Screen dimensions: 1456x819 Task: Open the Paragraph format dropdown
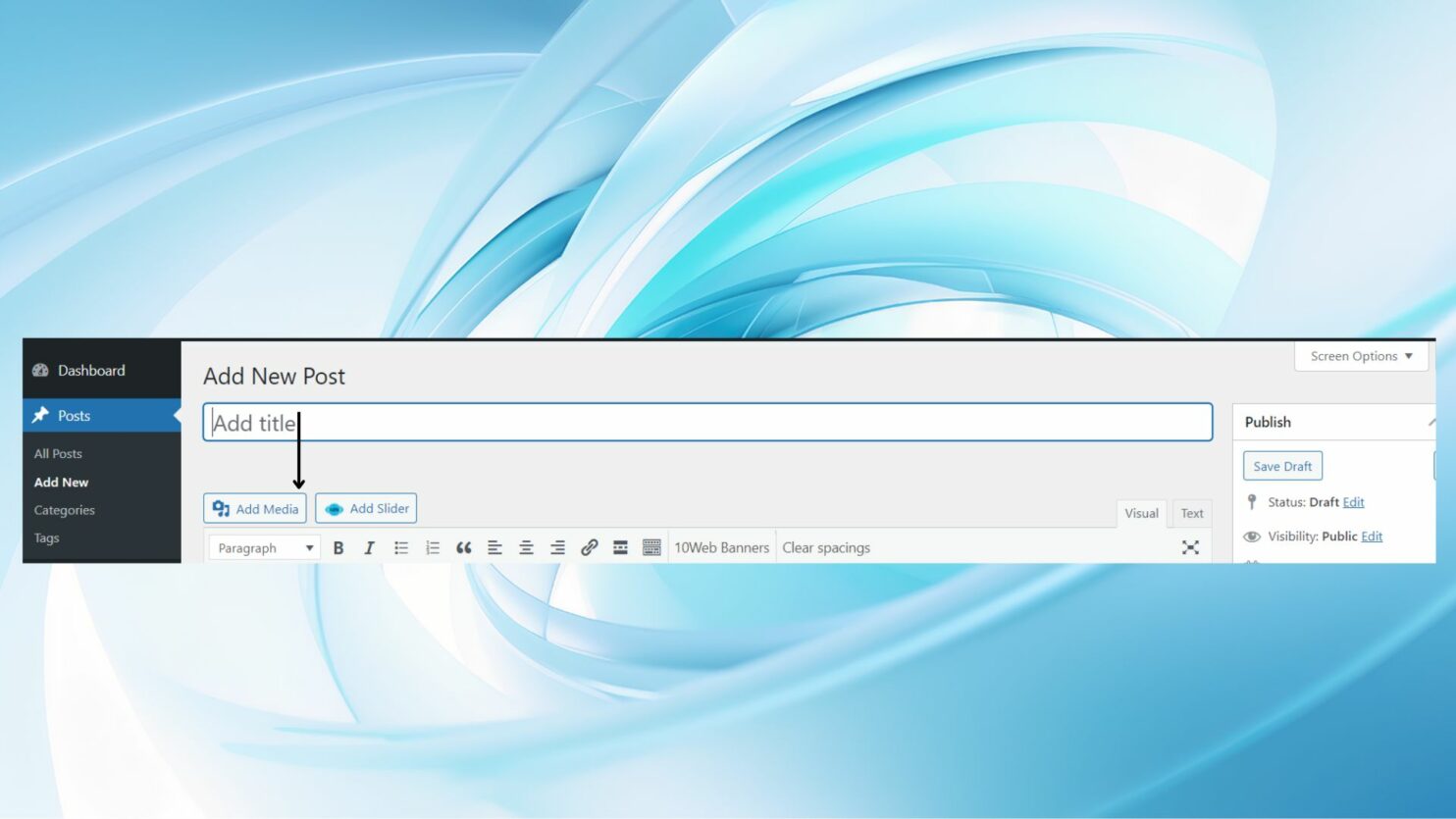coord(265,548)
